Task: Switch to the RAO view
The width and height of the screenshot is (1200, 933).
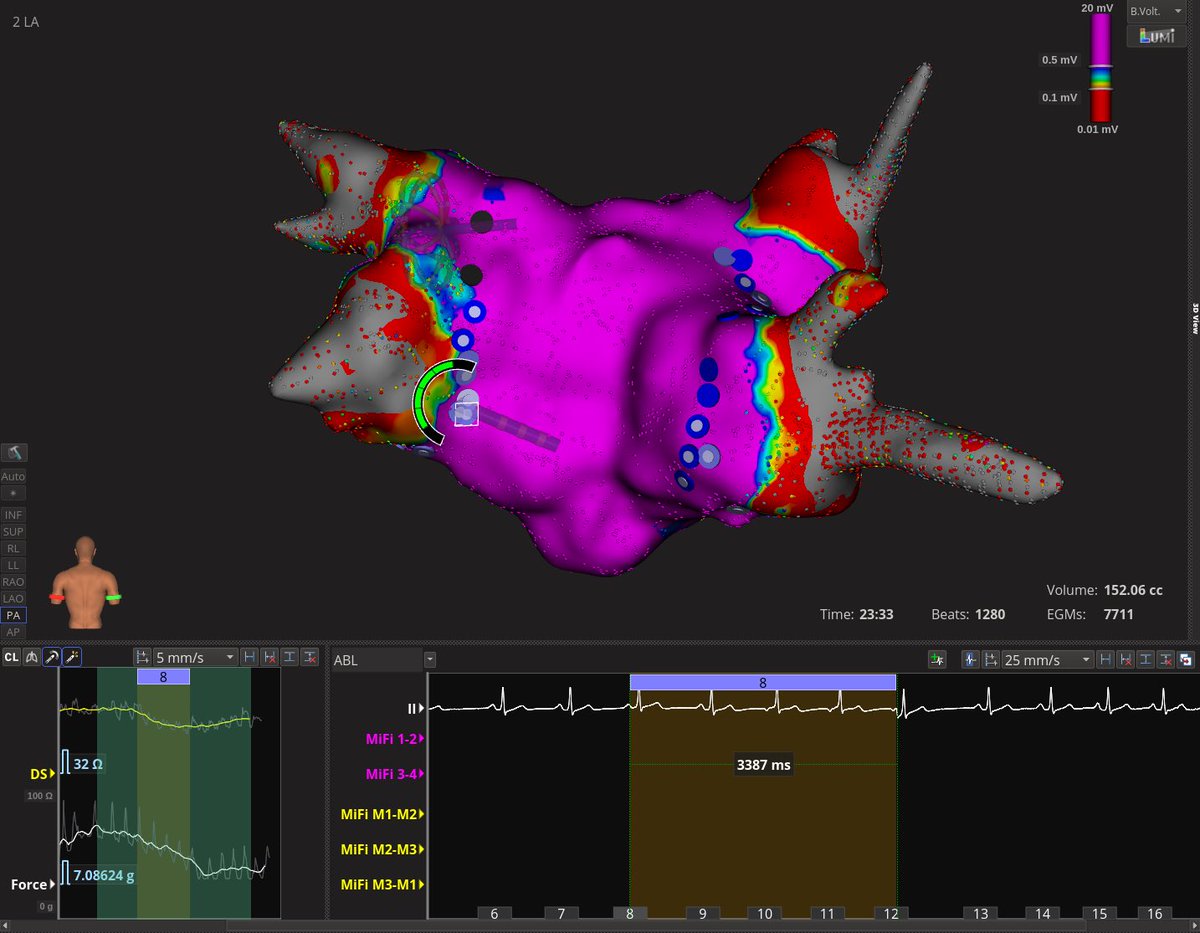Action: click(14, 581)
